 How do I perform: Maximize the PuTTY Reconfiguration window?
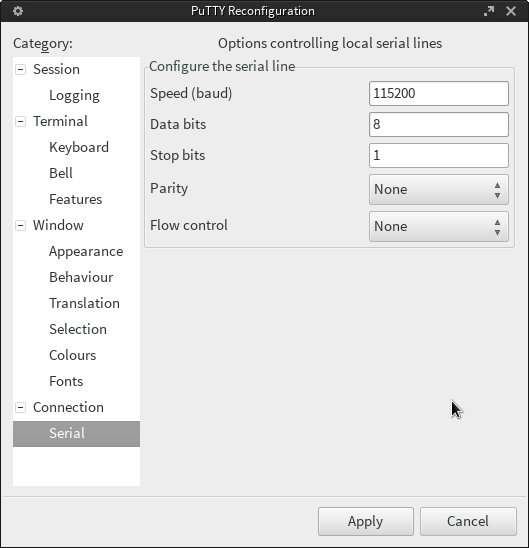489,11
